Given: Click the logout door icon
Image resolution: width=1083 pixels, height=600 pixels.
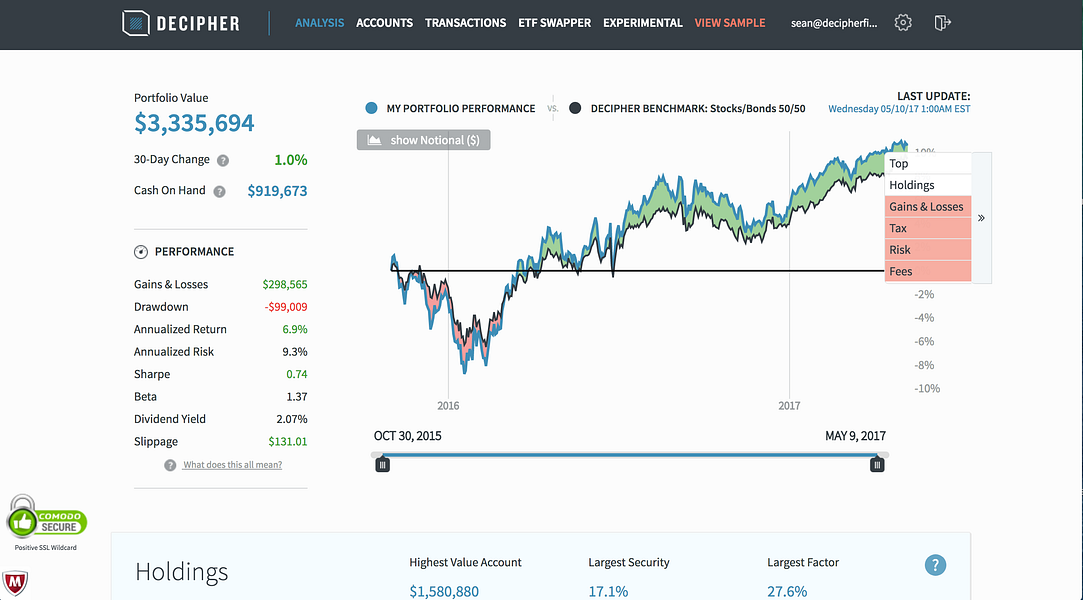Looking at the screenshot, I should 943,23.
